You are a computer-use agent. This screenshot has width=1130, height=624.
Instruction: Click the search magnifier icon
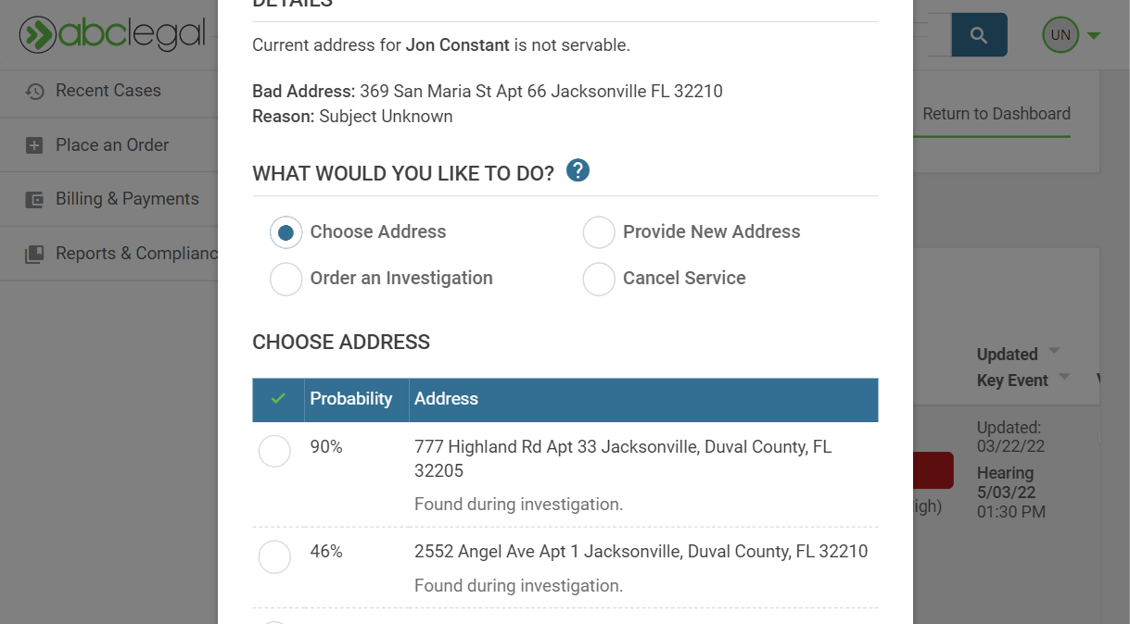(978, 34)
